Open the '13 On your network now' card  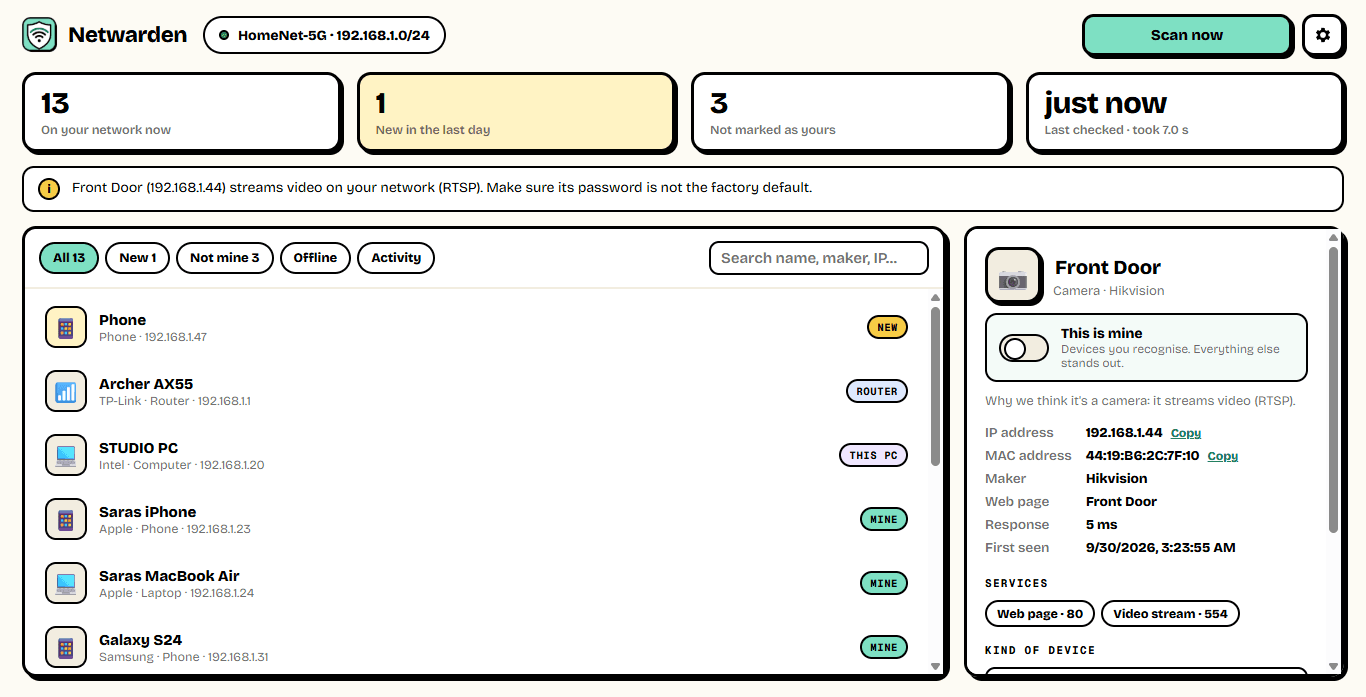tap(181, 112)
